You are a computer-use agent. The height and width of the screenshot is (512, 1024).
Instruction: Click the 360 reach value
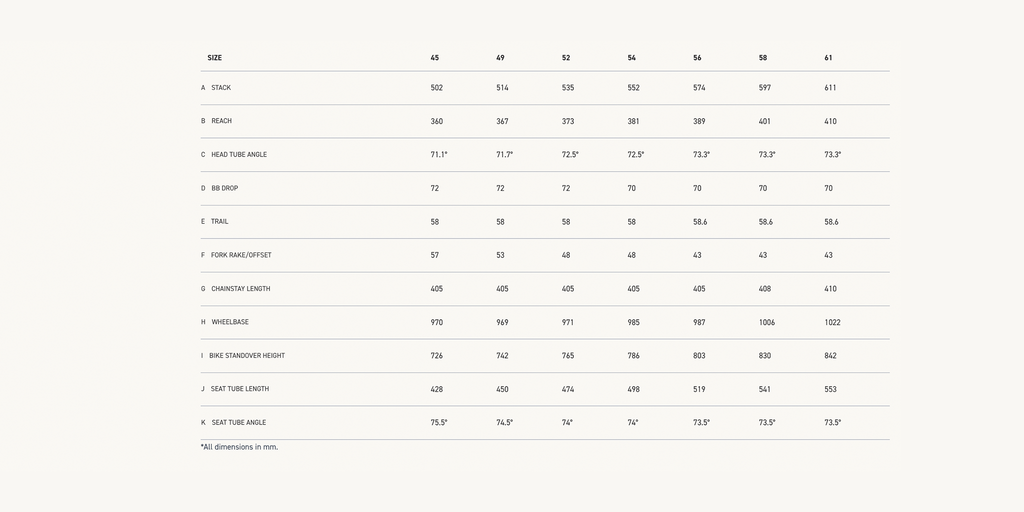437,121
